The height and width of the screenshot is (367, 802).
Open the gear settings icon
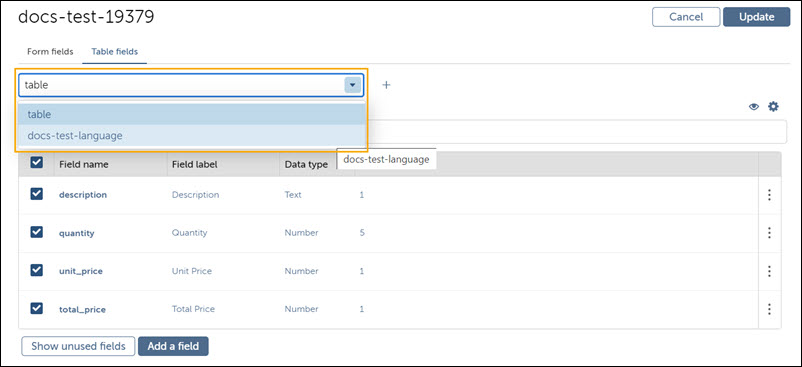pos(773,106)
